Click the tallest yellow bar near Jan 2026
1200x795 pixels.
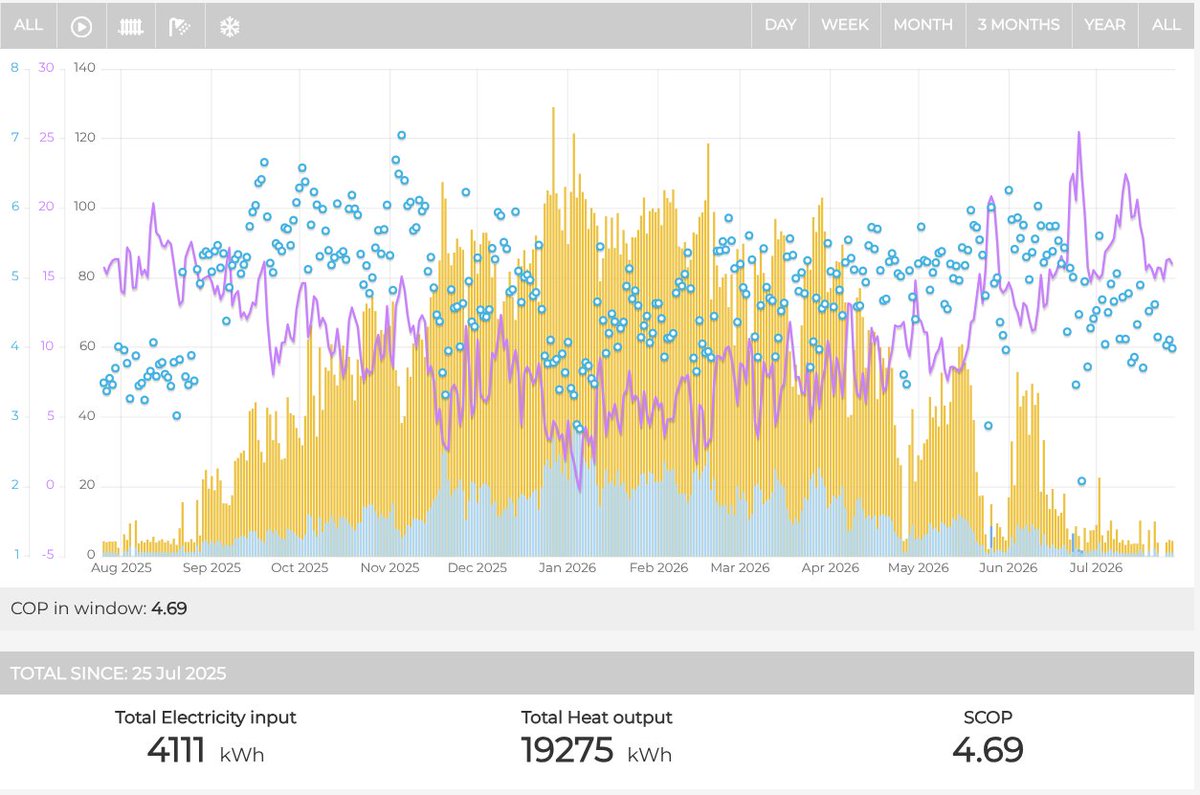[553, 331]
